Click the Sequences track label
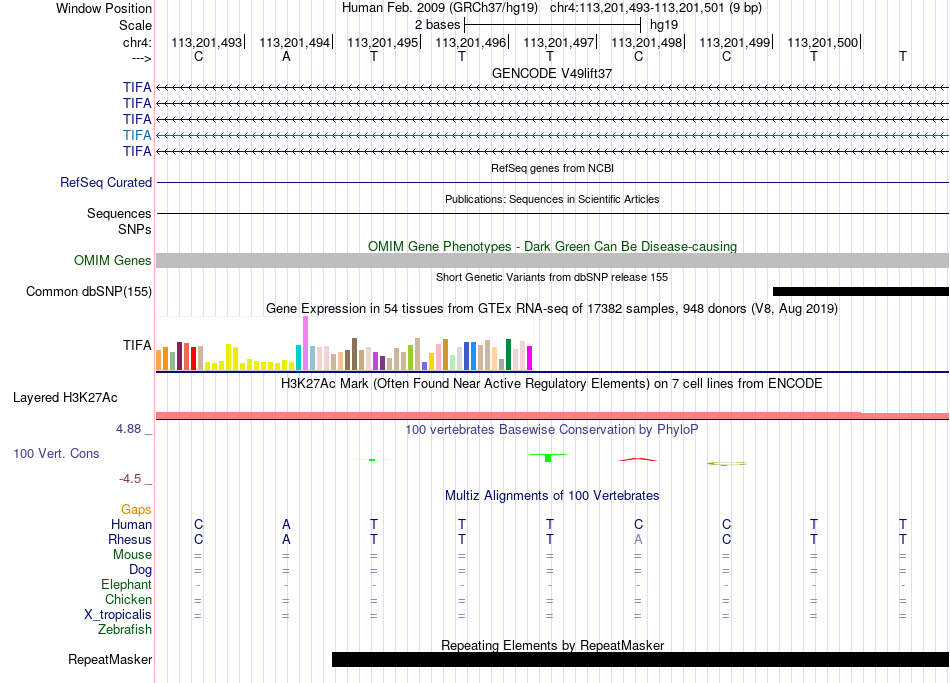Screen dimensions: 950x683 (x=119, y=213)
